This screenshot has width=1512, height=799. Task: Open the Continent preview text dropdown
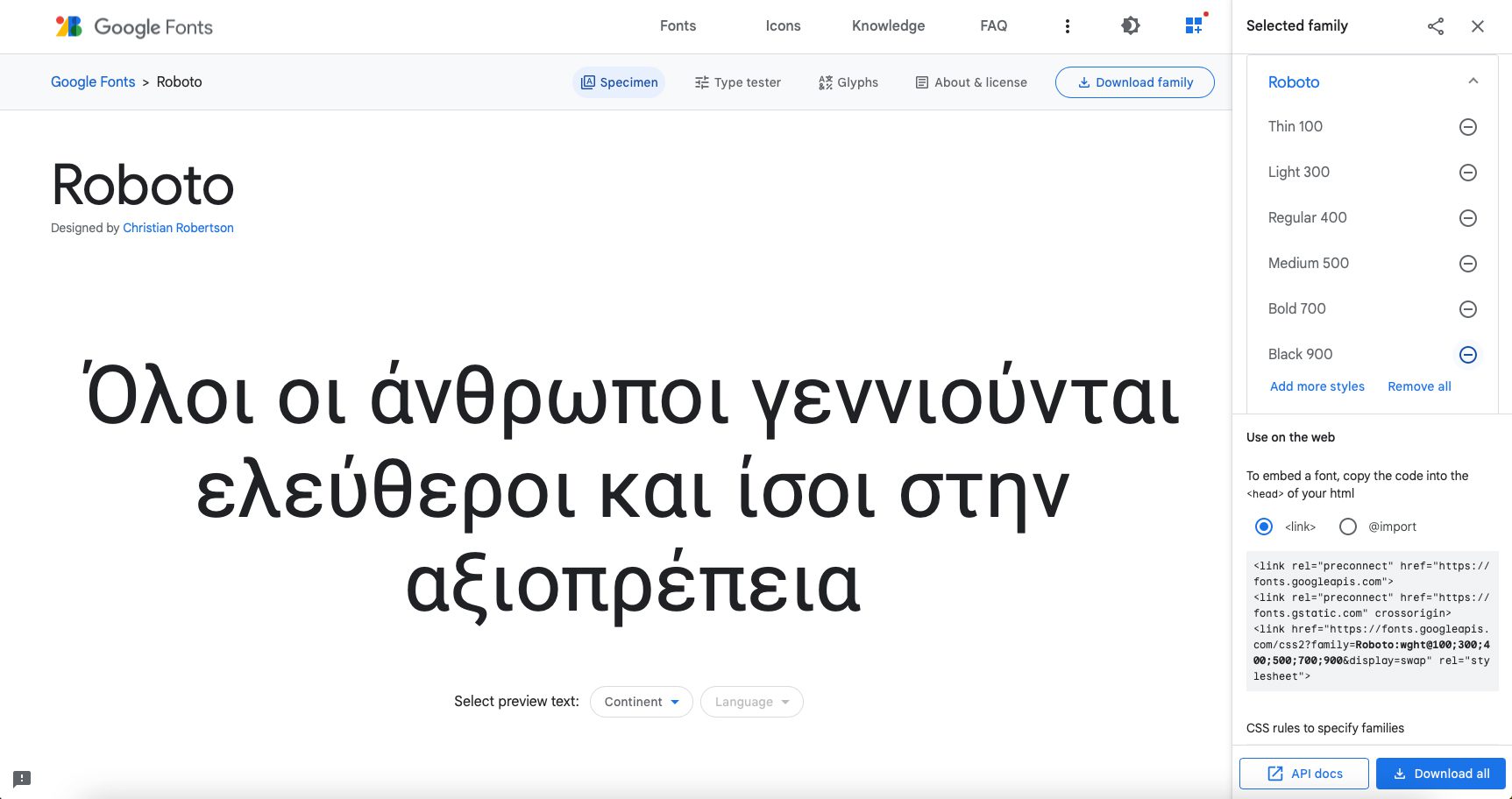pyautogui.click(x=641, y=702)
